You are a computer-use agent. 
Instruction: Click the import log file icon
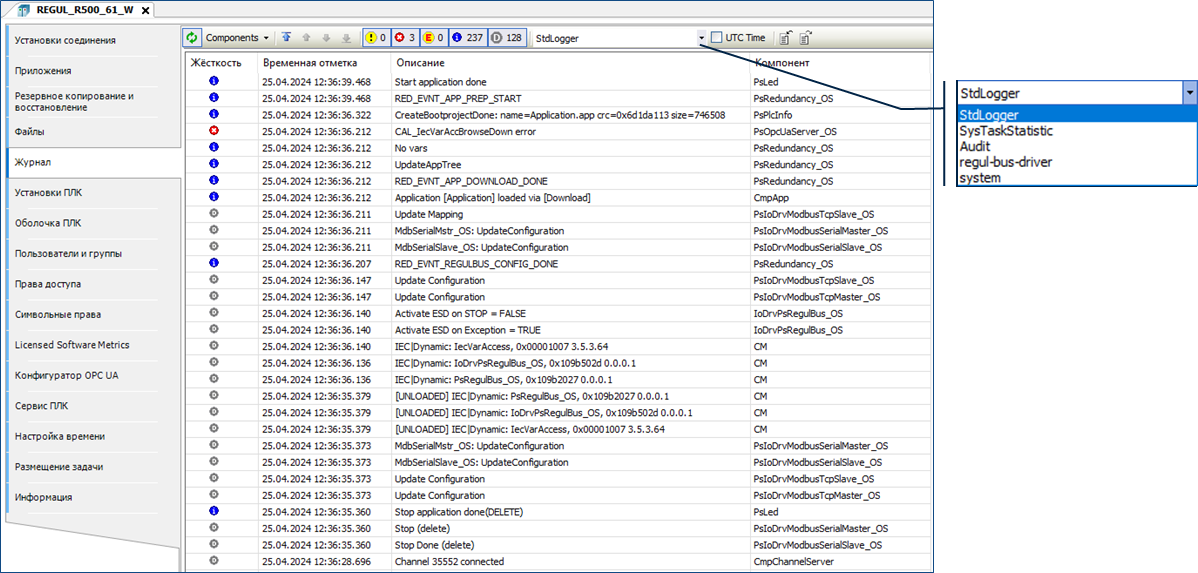tap(806, 38)
